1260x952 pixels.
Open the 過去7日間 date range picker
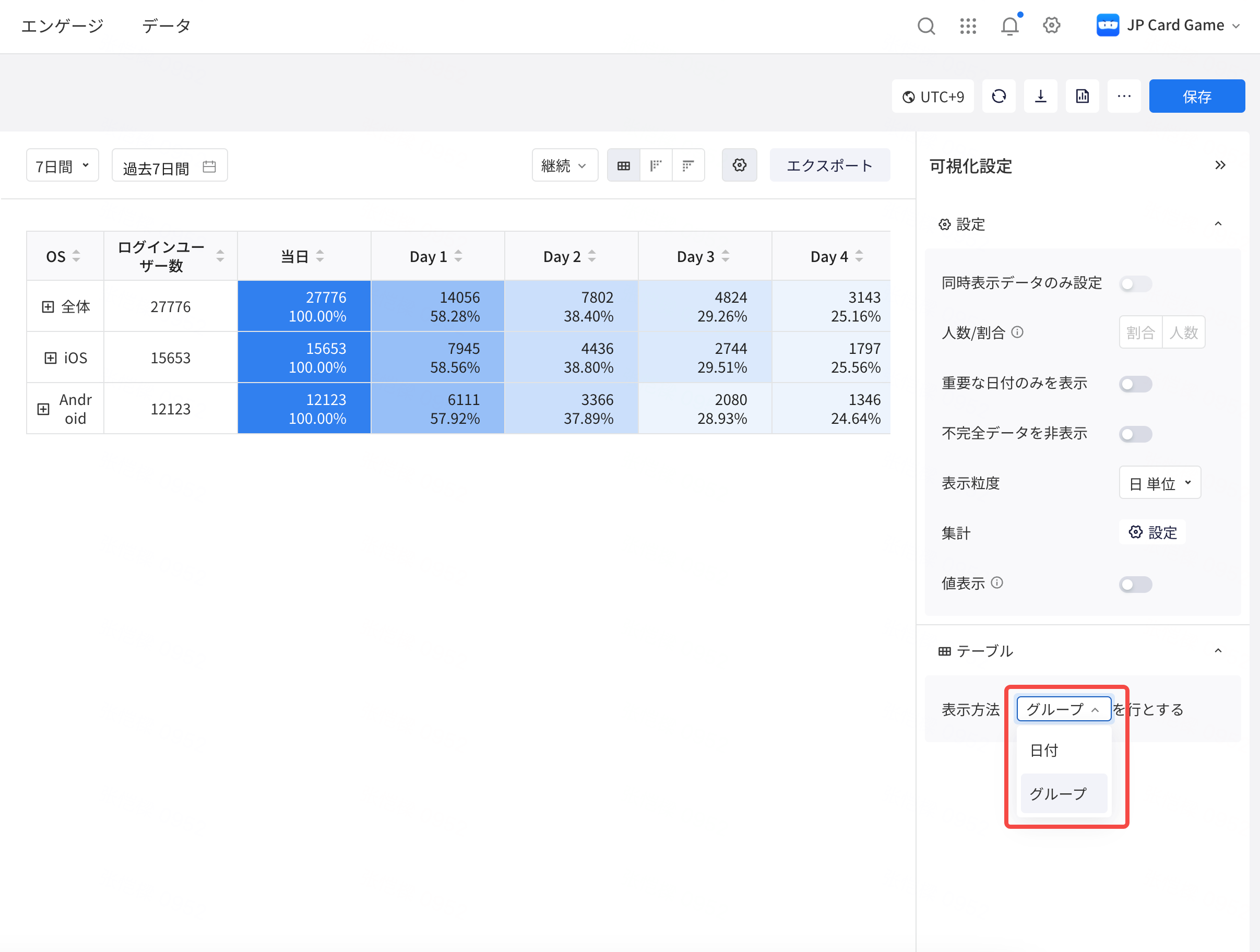pos(170,166)
